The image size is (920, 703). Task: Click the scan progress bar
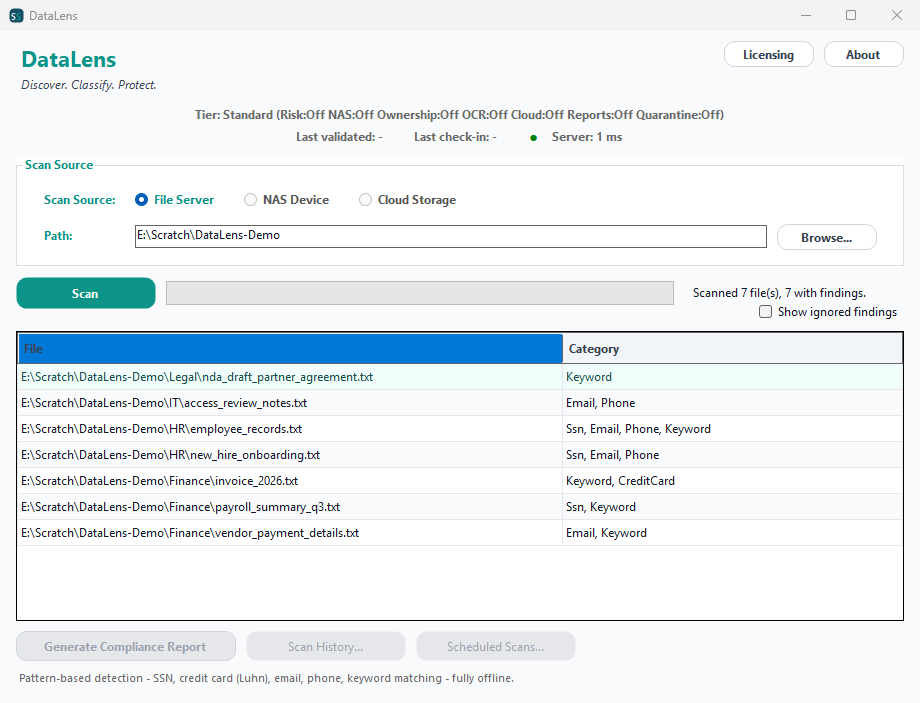tap(420, 293)
